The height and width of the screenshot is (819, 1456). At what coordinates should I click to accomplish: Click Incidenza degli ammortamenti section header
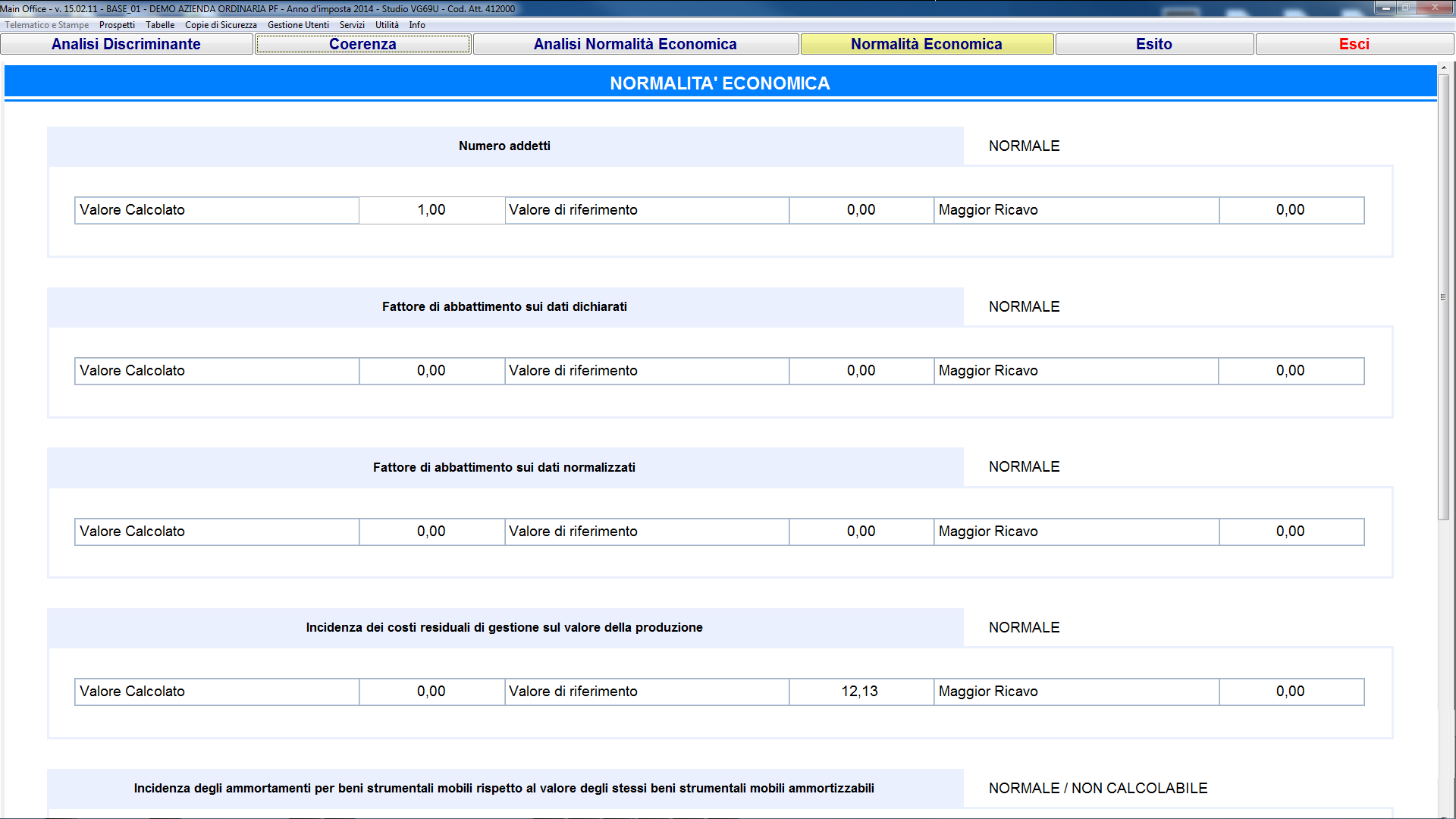click(505, 788)
